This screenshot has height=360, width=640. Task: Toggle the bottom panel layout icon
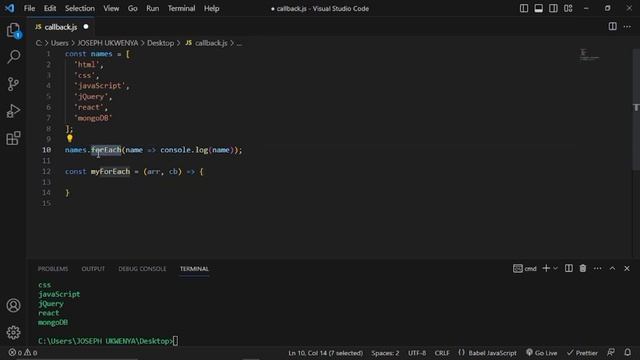[x=538, y=8]
